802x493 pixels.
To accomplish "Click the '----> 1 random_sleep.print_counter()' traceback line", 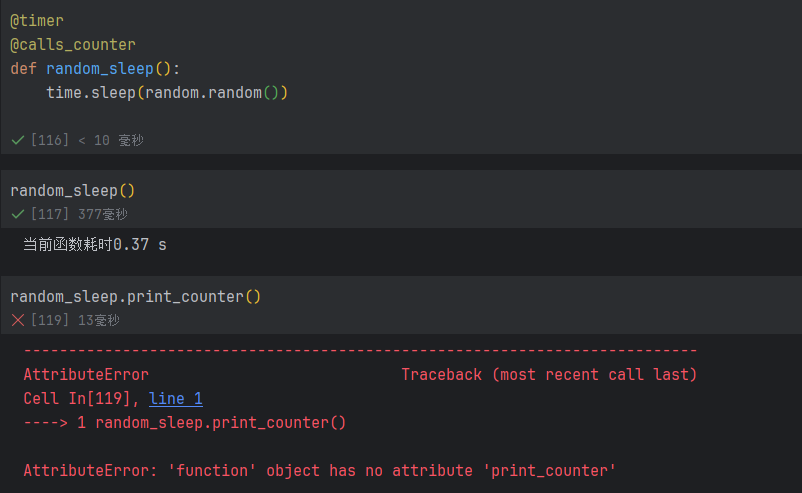I will (x=185, y=423).
